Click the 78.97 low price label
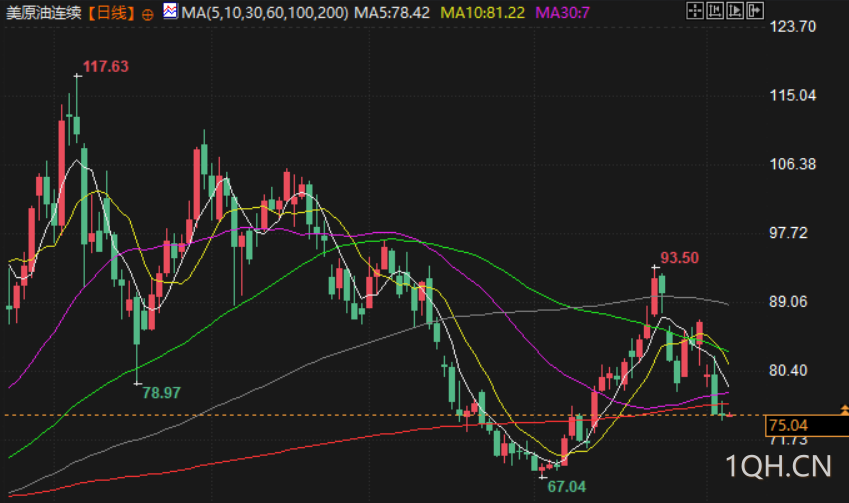This screenshot has width=849, height=503. (x=161, y=393)
